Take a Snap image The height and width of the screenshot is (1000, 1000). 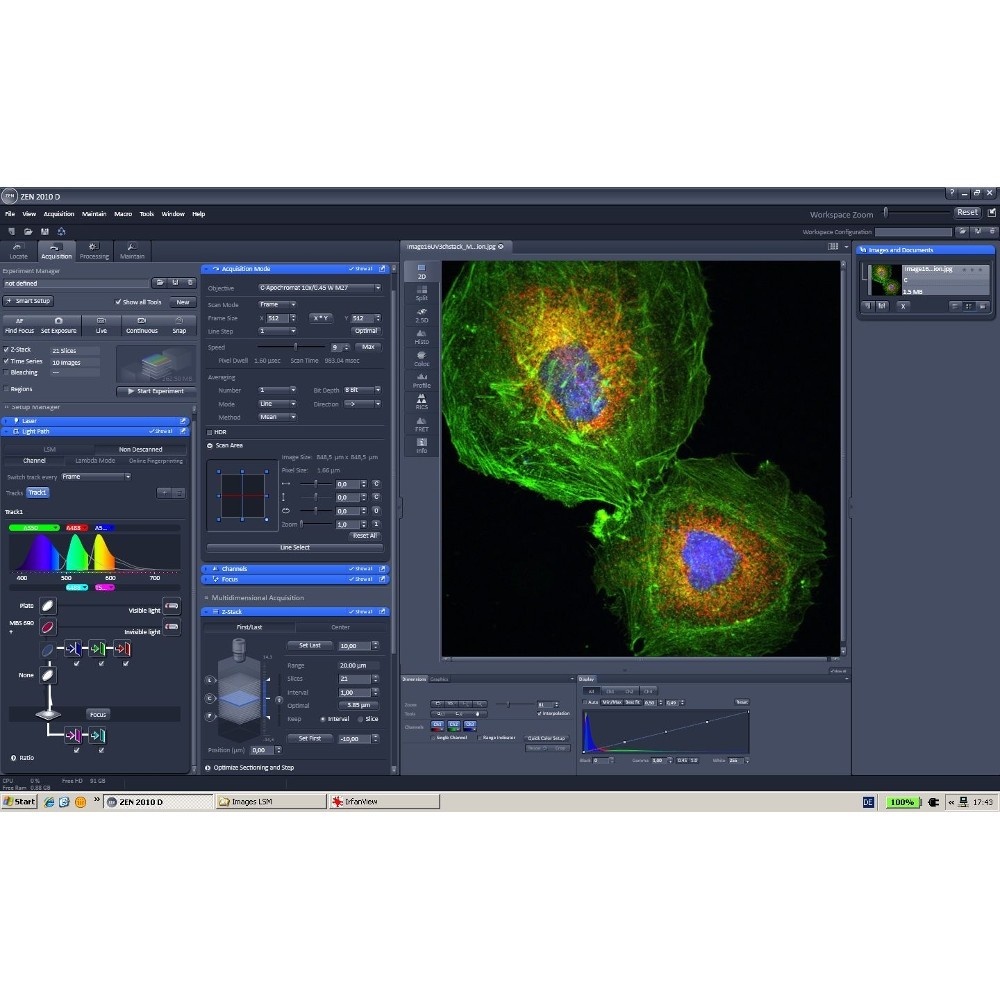(179, 325)
